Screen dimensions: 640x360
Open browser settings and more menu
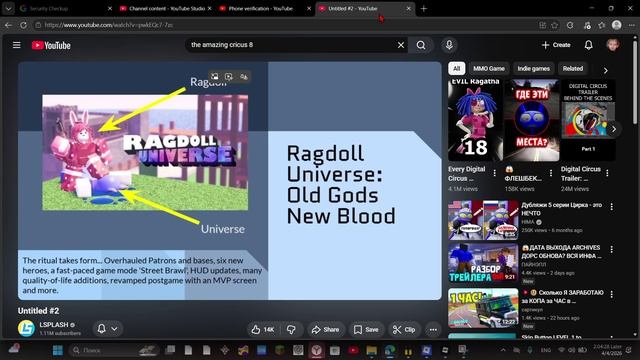(631, 25)
